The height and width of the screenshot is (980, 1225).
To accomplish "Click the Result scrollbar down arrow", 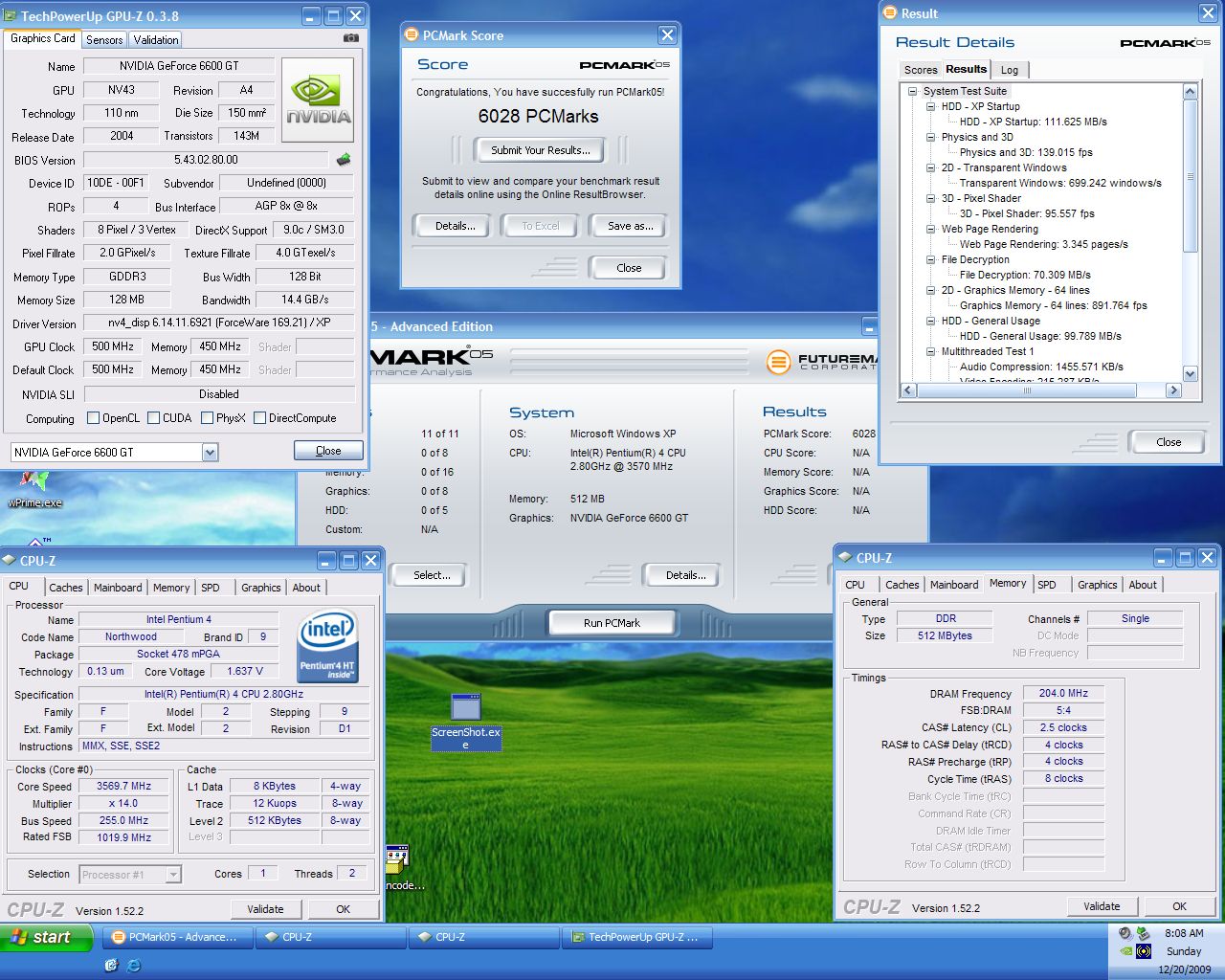I will [1191, 374].
